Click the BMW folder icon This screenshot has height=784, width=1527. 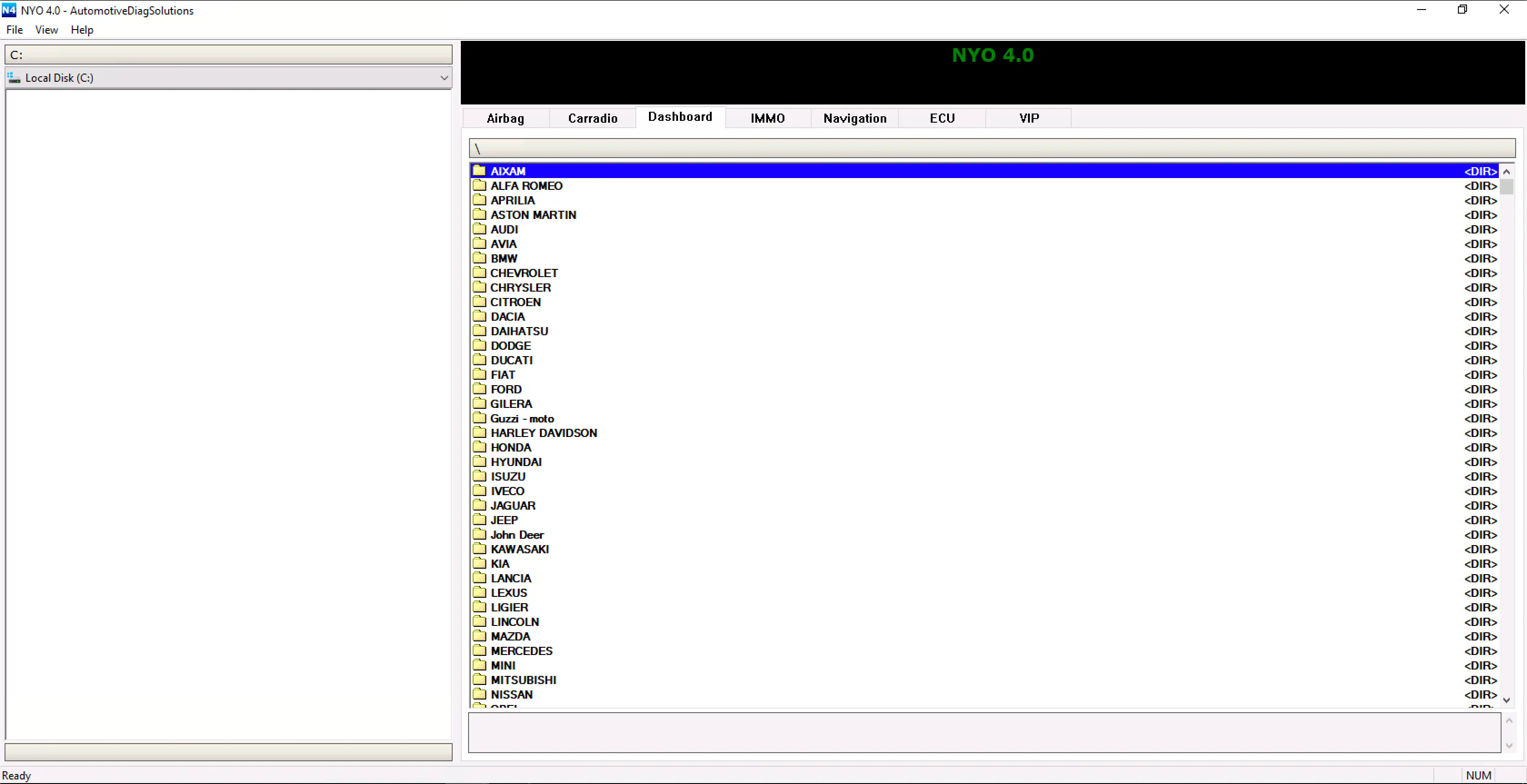(x=479, y=258)
